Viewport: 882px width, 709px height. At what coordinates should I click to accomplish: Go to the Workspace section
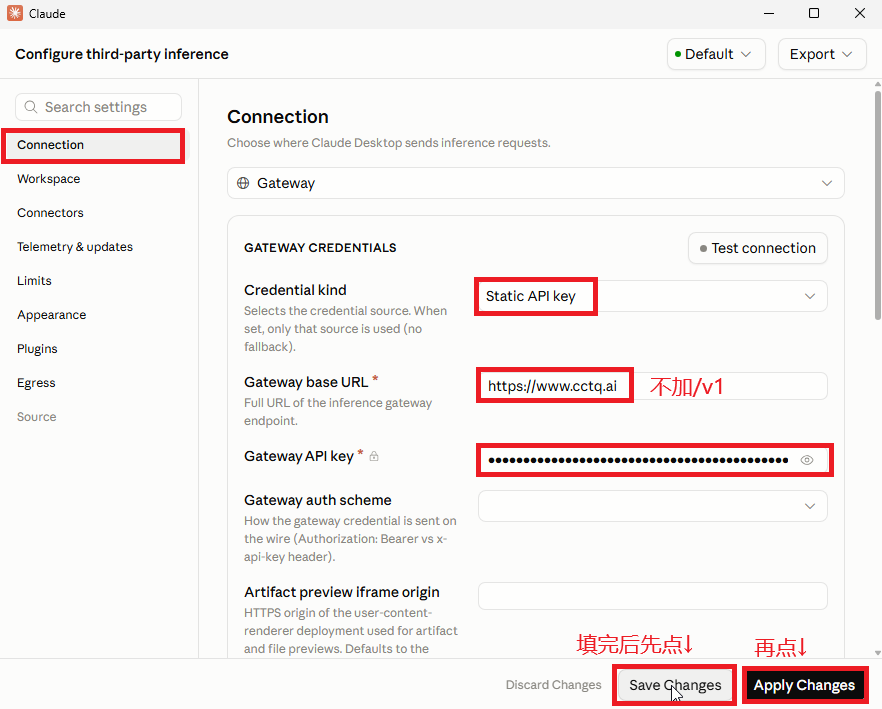pos(49,179)
